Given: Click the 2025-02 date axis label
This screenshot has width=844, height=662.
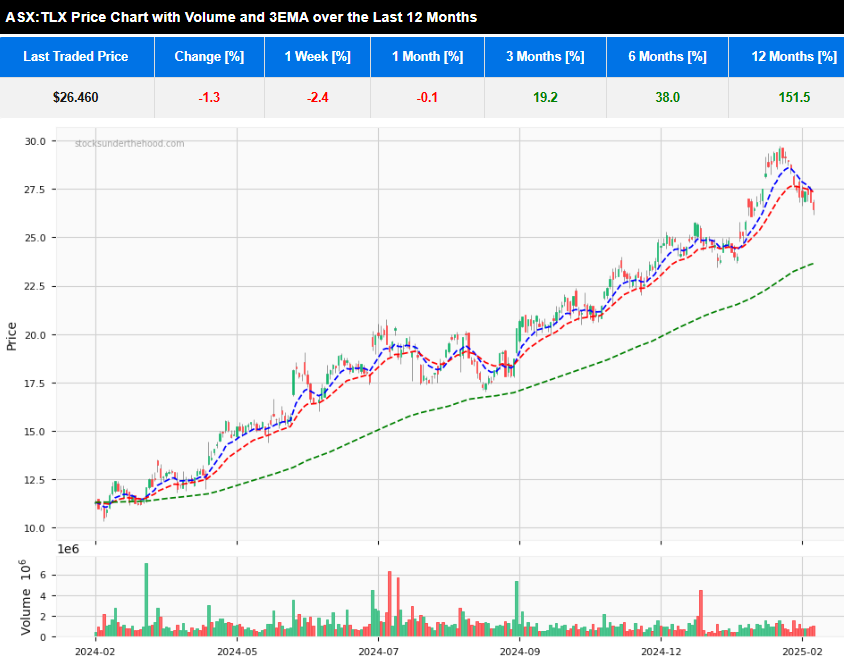Looking at the screenshot, I should coord(803,652).
